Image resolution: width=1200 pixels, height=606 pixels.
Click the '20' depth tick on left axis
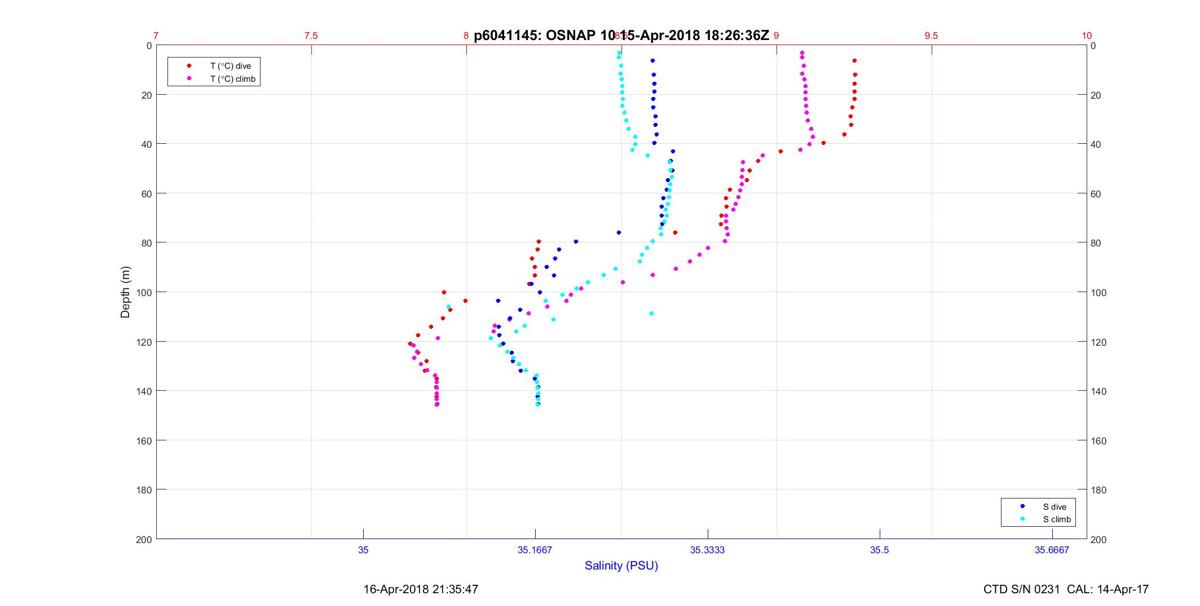(x=145, y=95)
